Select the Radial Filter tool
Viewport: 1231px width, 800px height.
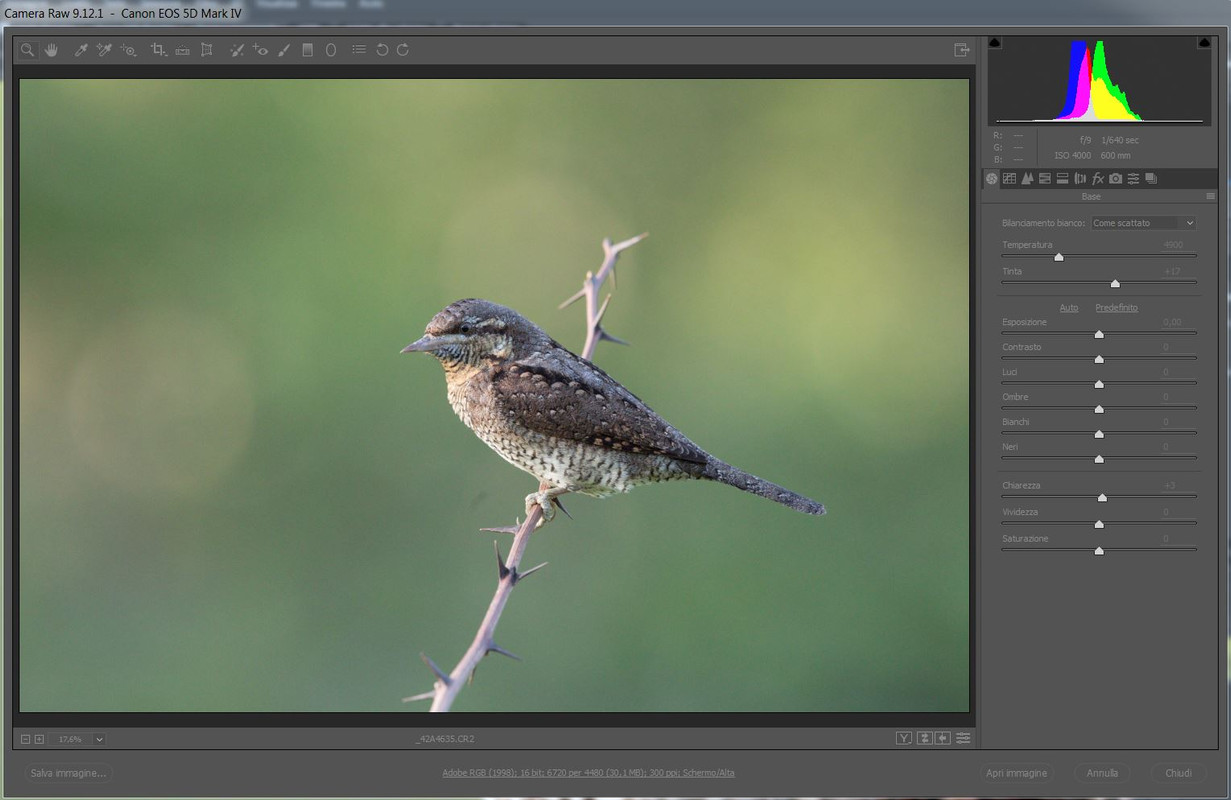click(331, 50)
